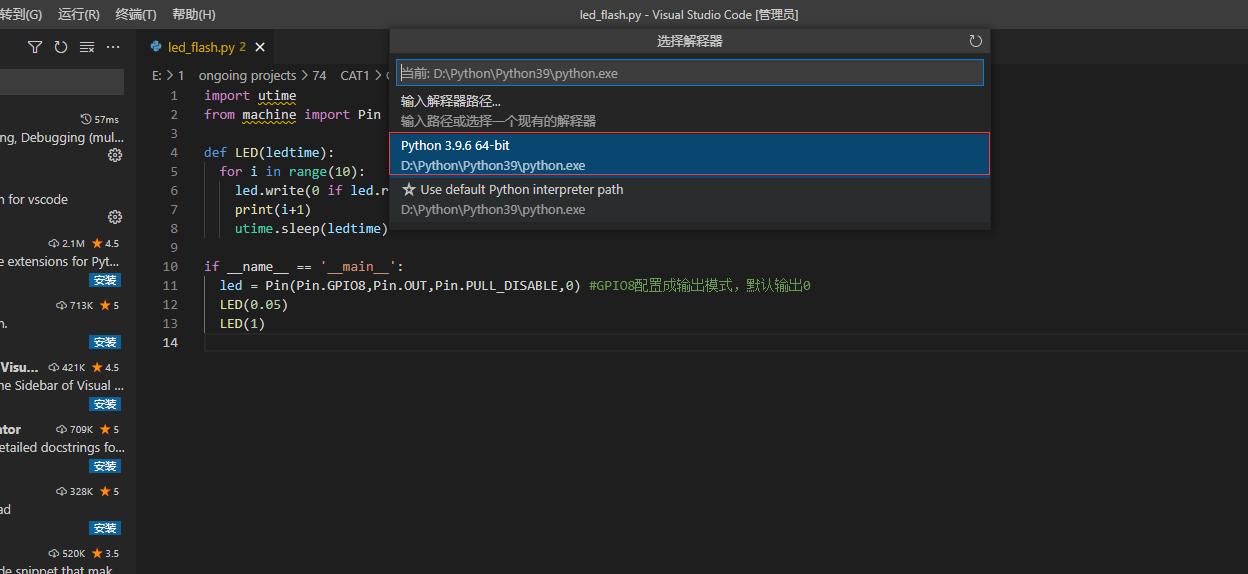
Task: Click the refresh extensions icon in sidebar
Action: point(61,47)
